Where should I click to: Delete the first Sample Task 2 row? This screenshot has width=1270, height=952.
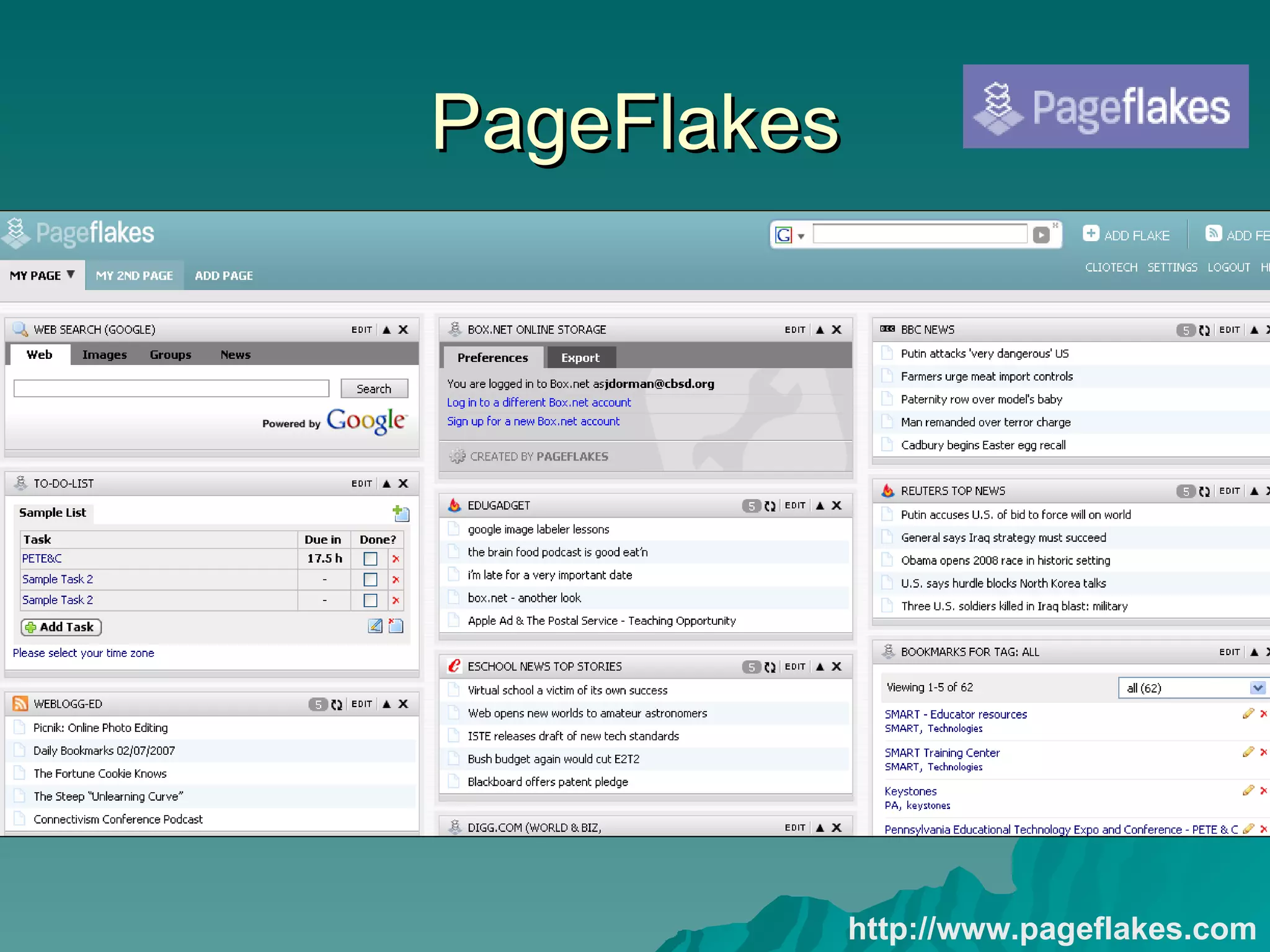click(x=396, y=580)
